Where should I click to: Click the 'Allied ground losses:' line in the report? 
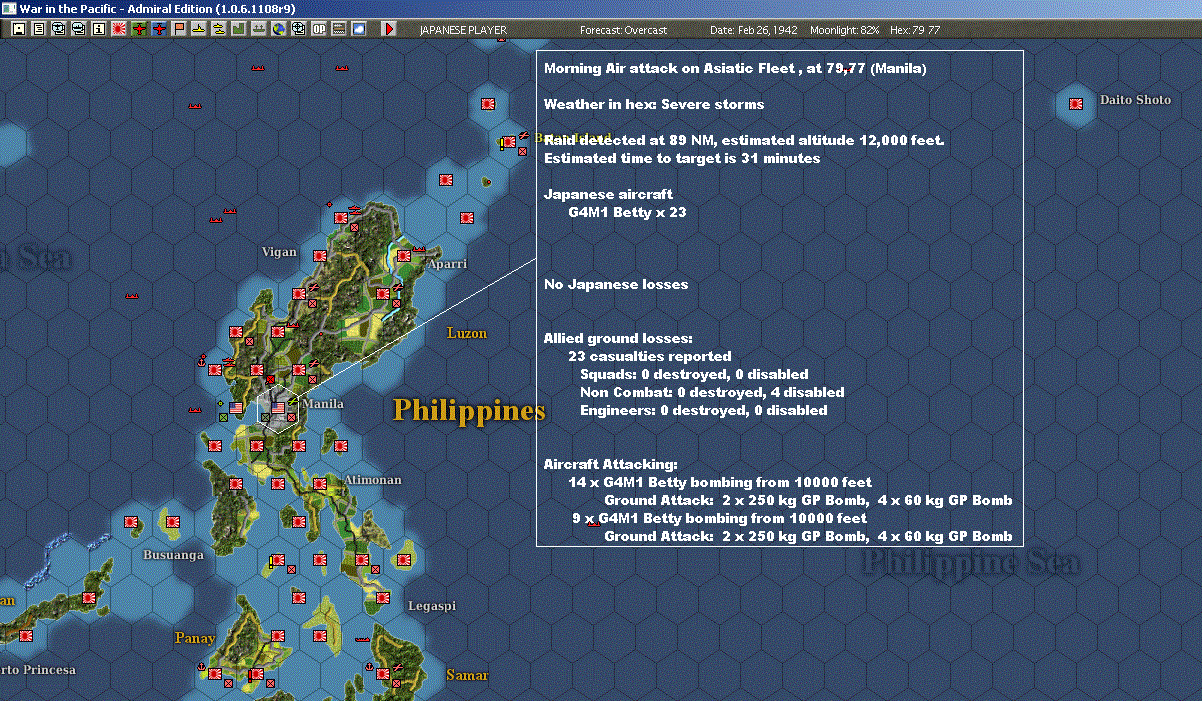(618, 339)
